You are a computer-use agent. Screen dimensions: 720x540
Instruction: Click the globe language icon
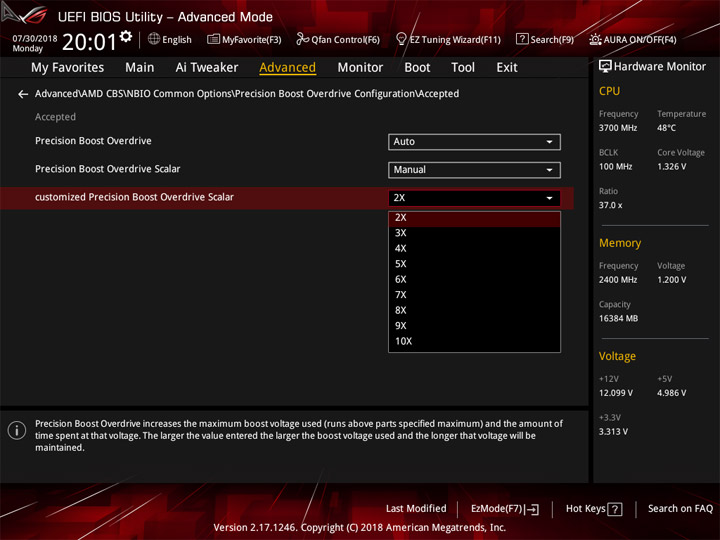pos(154,39)
